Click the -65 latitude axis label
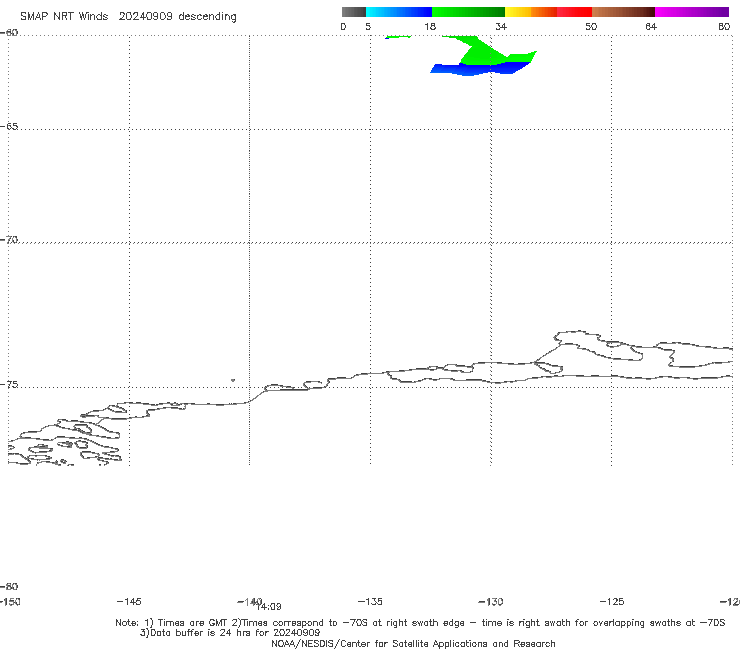This screenshot has width=740, height=650. coord(9,127)
